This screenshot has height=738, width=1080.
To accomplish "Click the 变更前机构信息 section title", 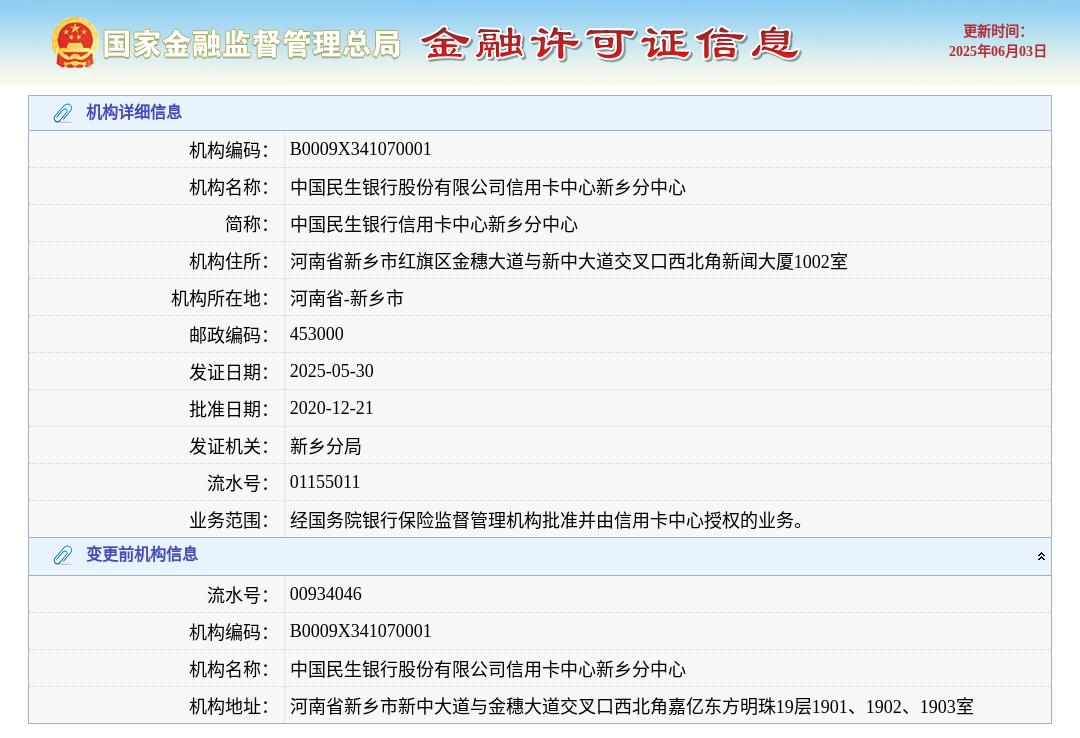I will tap(142, 555).
